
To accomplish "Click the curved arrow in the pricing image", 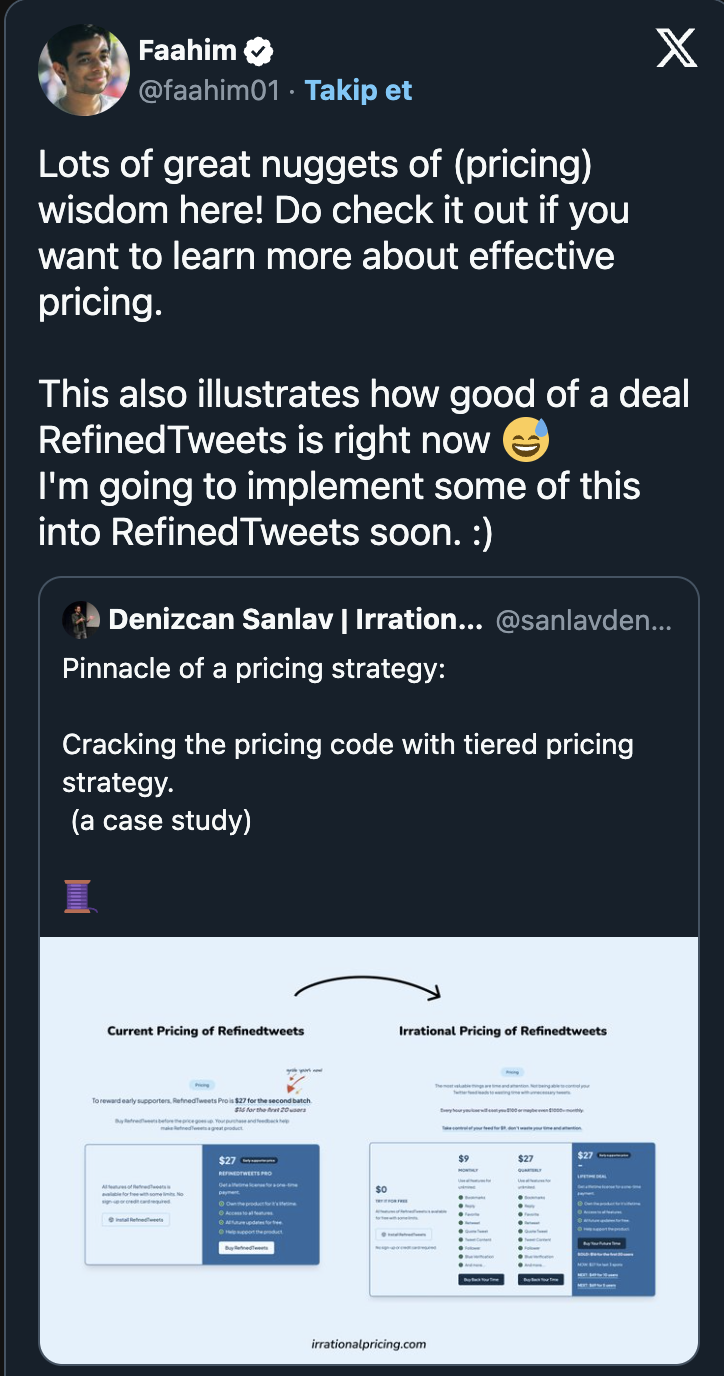I will (367, 991).
